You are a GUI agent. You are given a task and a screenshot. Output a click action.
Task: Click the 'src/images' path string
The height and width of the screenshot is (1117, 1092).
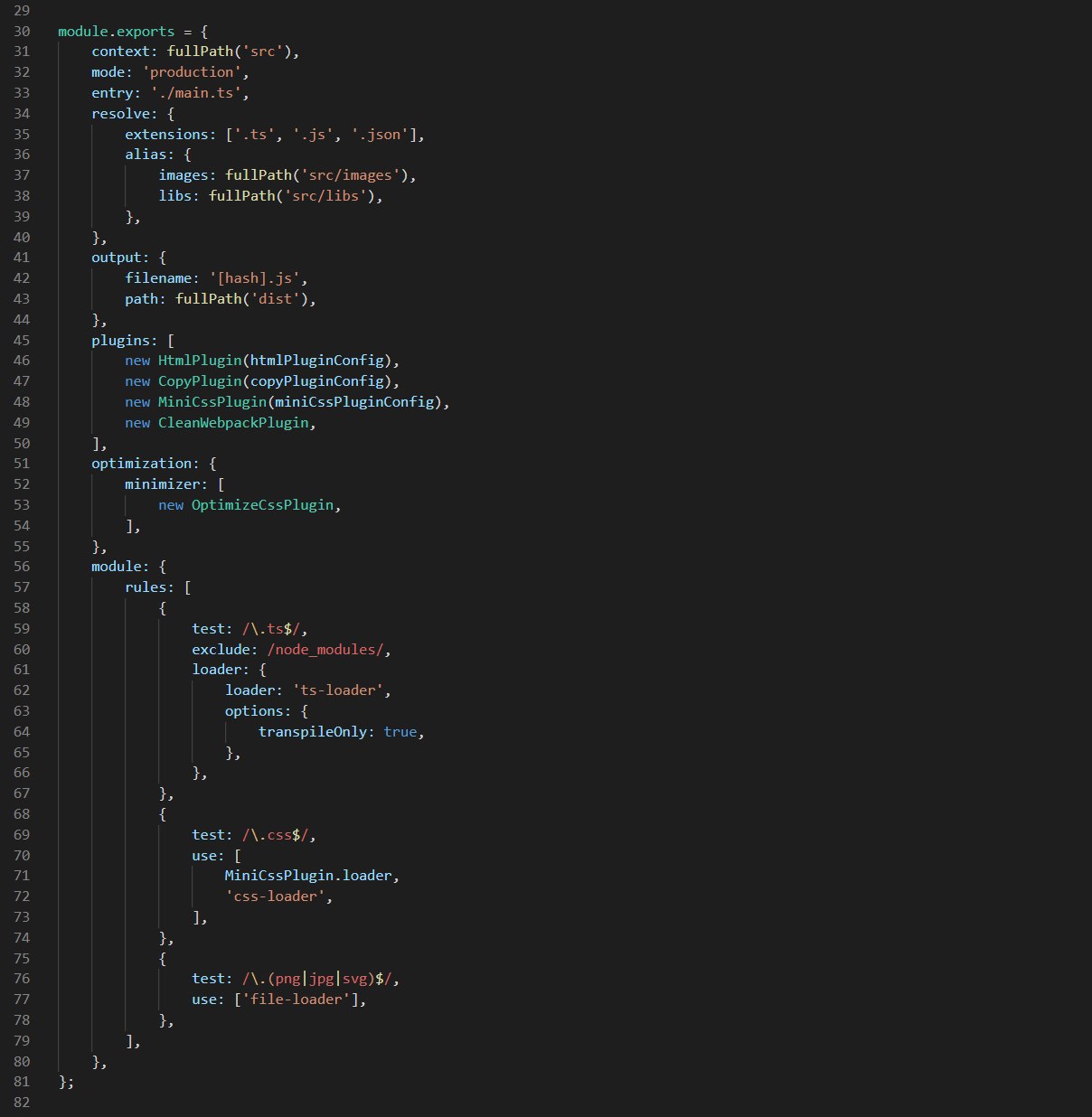point(350,175)
